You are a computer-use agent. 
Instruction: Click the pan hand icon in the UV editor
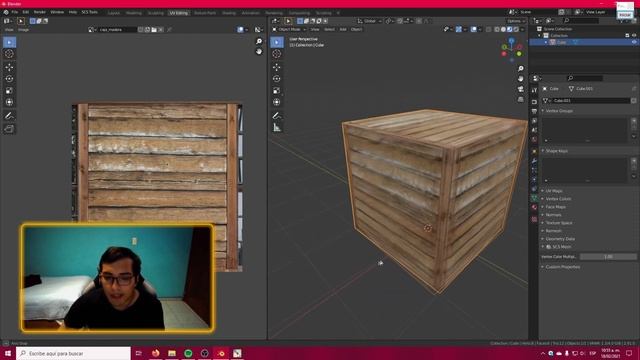[x=259, y=52]
